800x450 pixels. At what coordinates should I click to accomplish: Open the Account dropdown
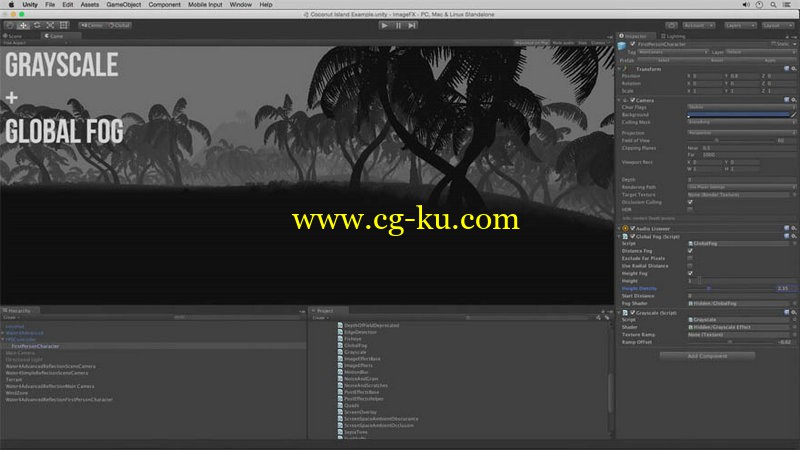pos(698,25)
